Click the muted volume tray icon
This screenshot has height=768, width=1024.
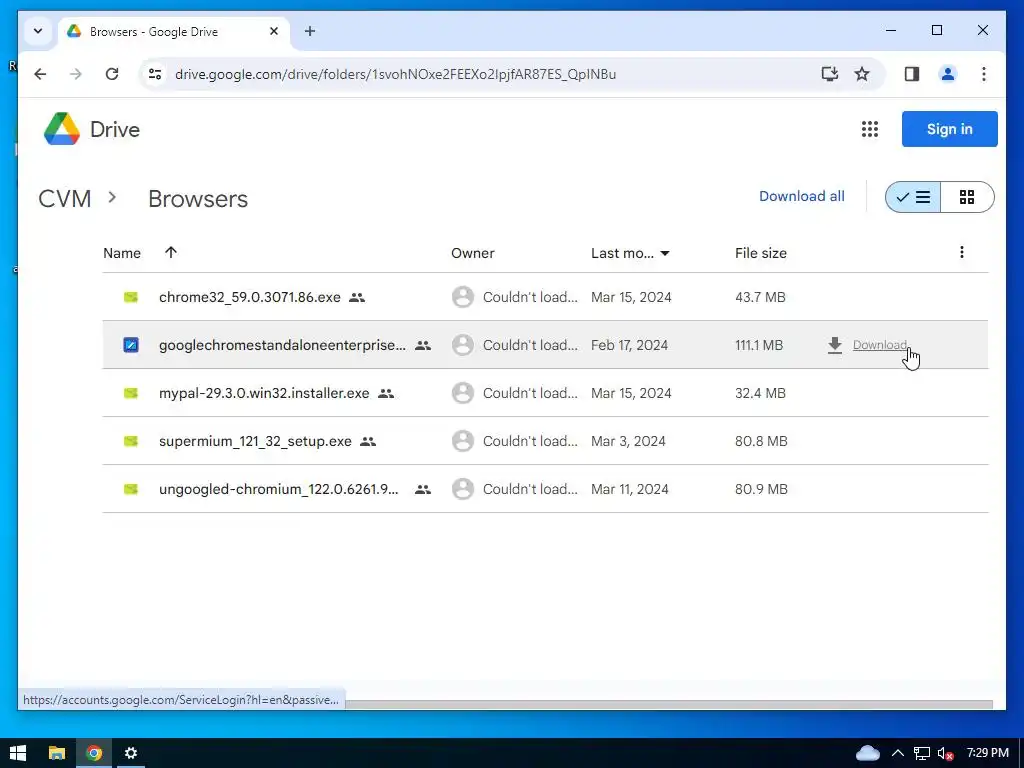(944, 753)
